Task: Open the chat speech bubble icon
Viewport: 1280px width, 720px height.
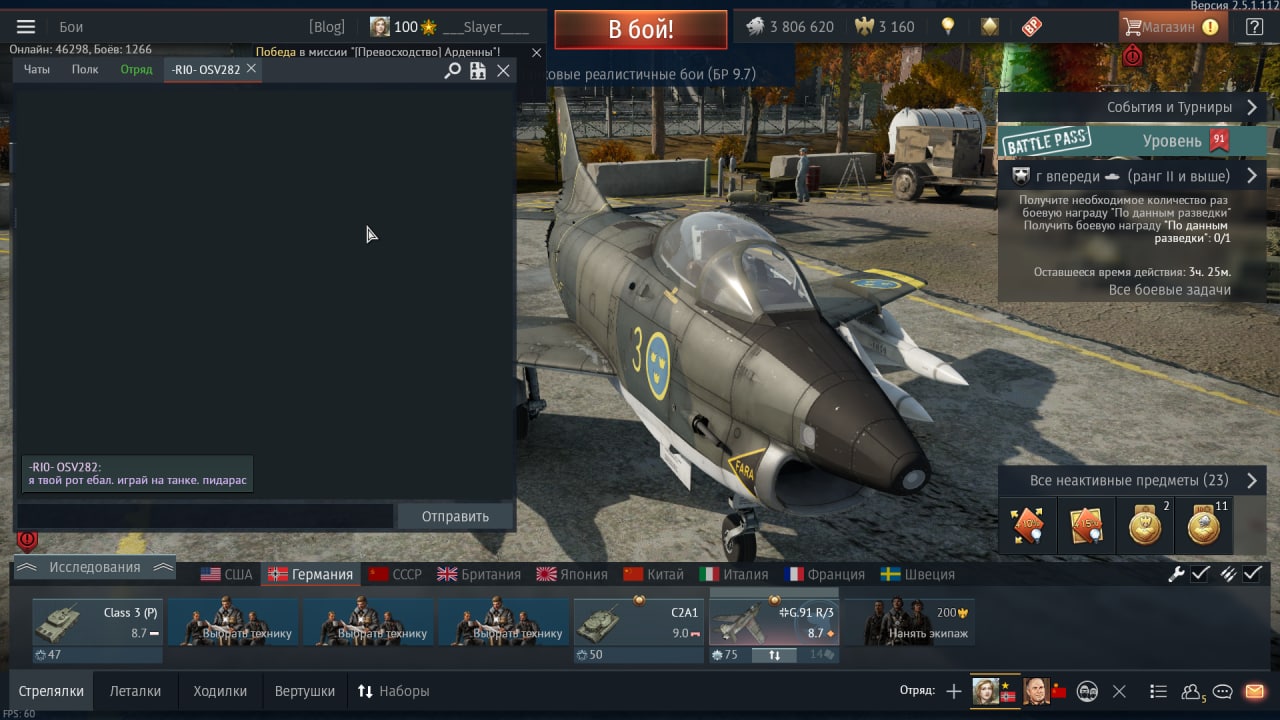Action: (x=1222, y=691)
